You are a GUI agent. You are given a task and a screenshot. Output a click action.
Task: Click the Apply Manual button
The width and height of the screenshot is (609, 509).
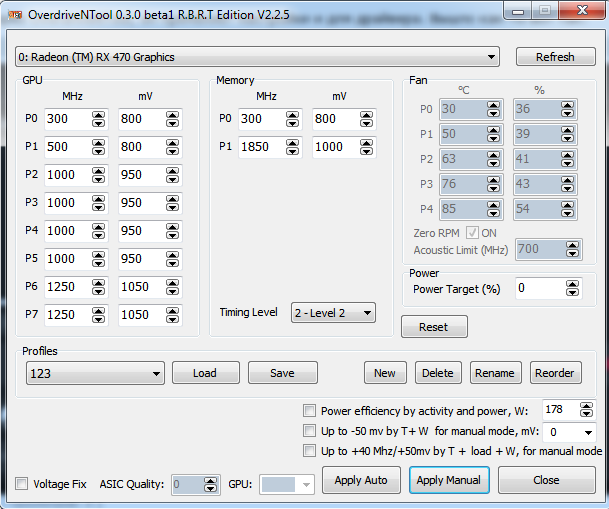pos(449,480)
